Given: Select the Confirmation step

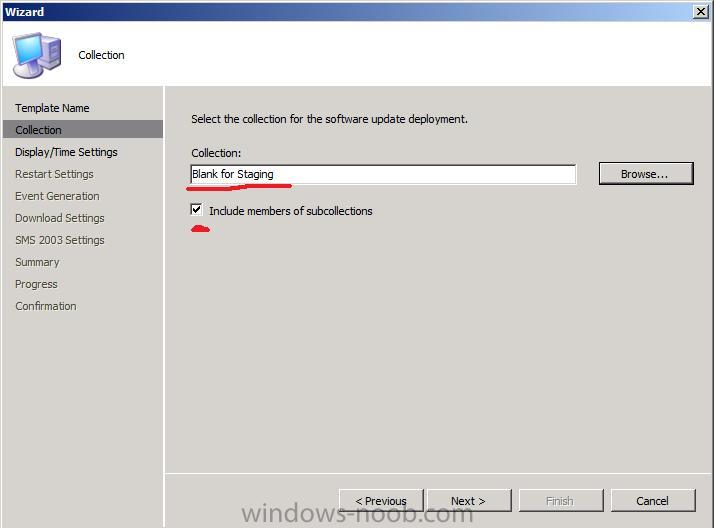Looking at the screenshot, I should (46, 306).
